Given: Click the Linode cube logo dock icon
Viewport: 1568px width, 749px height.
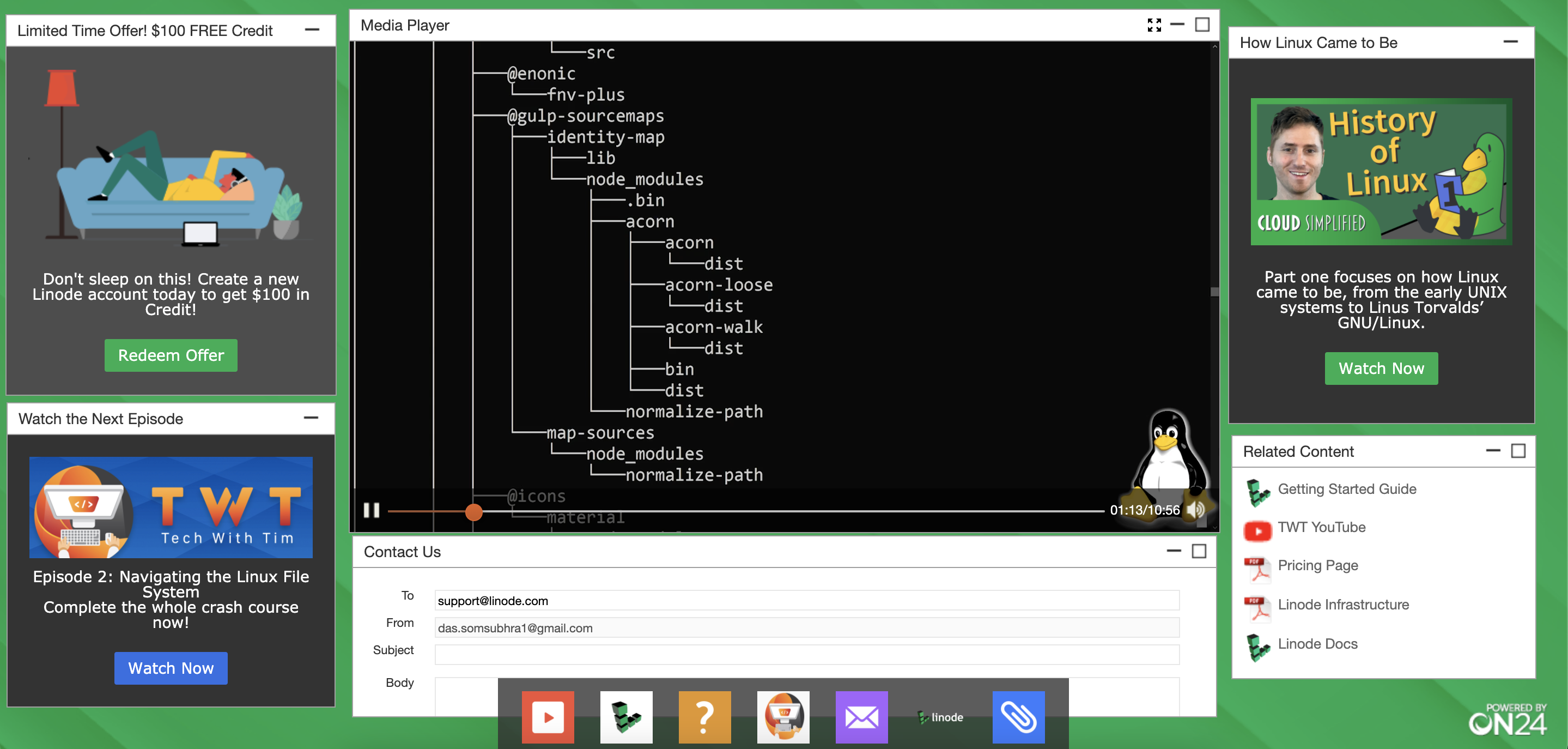Looking at the screenshot, I should click(626, 717).
